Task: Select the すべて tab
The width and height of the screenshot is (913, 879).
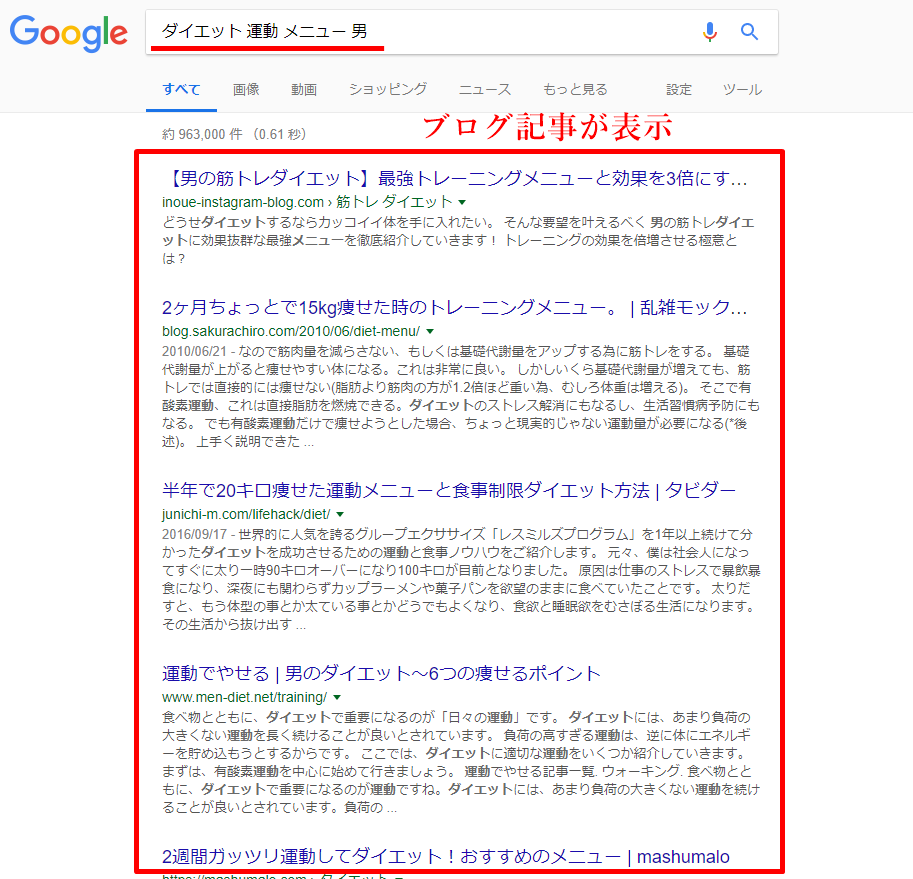Action: (x=181, y=89)
